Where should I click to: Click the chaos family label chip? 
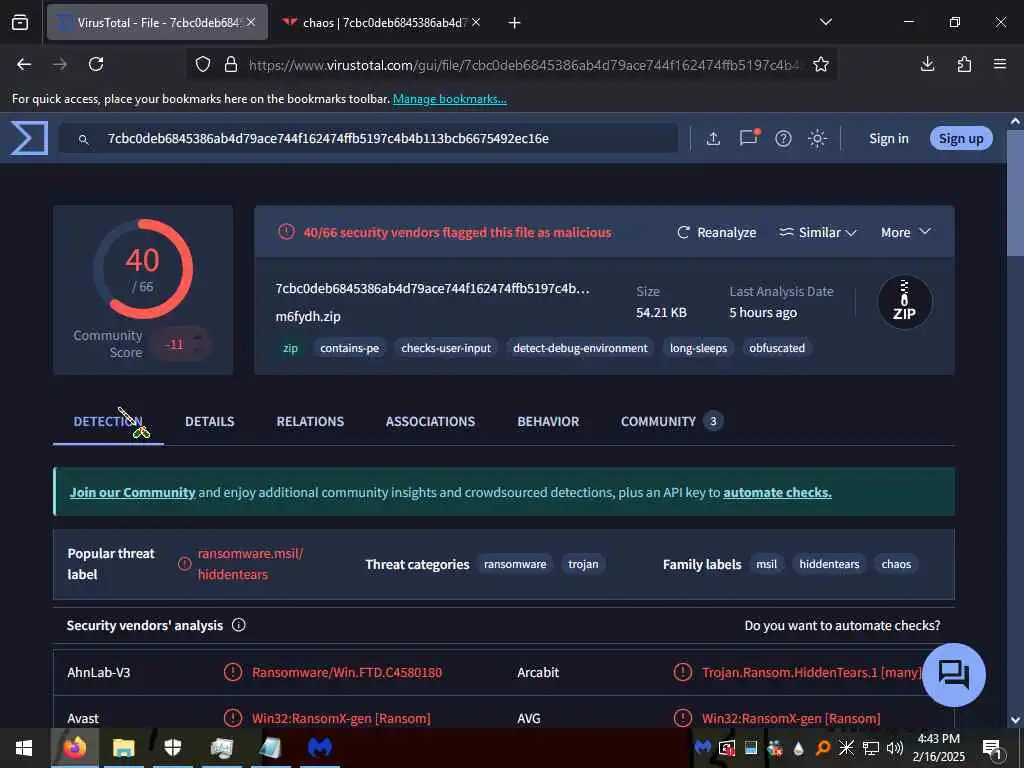pos(896,564)
